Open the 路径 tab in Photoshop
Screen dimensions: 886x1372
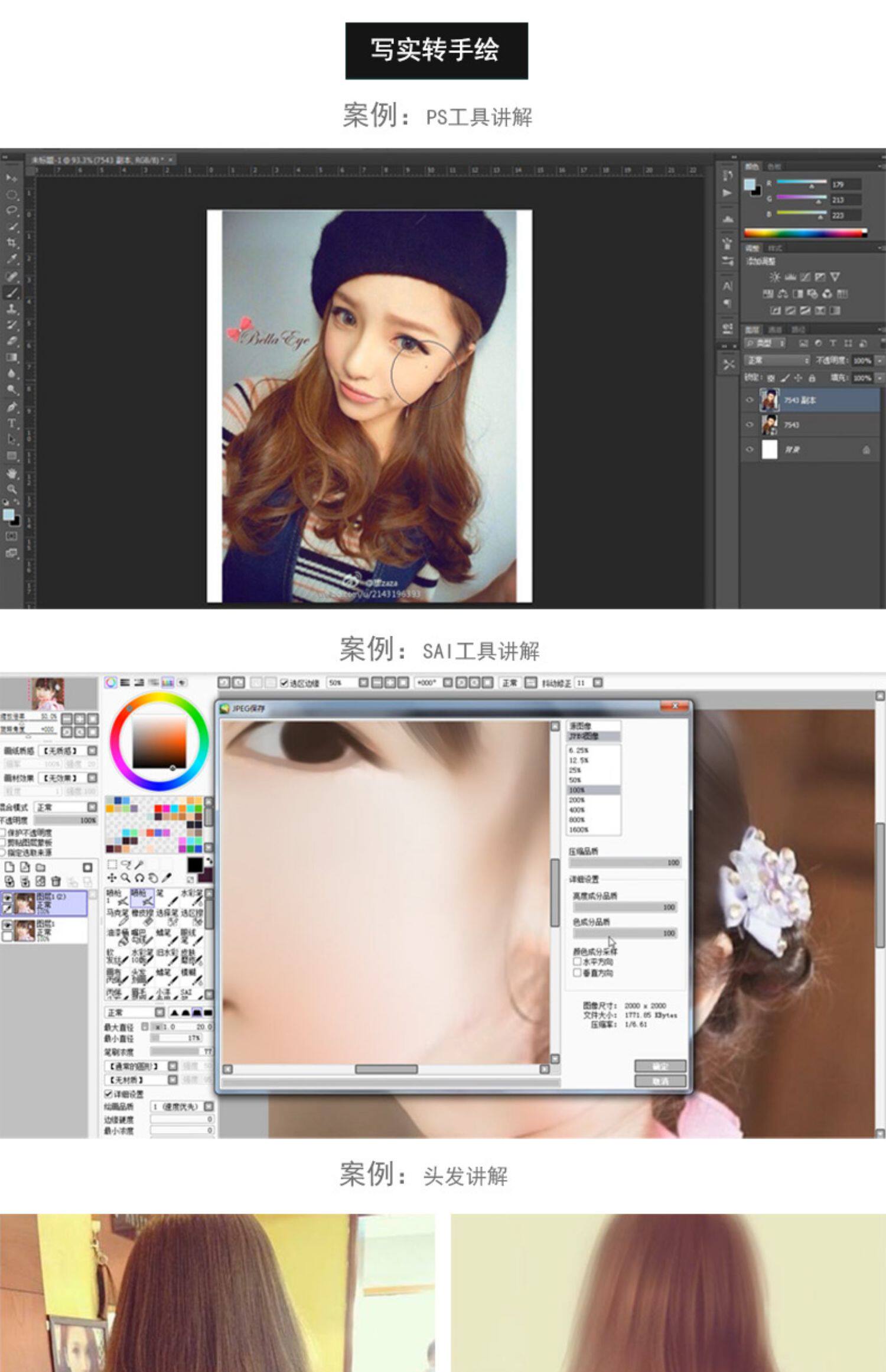798,330
